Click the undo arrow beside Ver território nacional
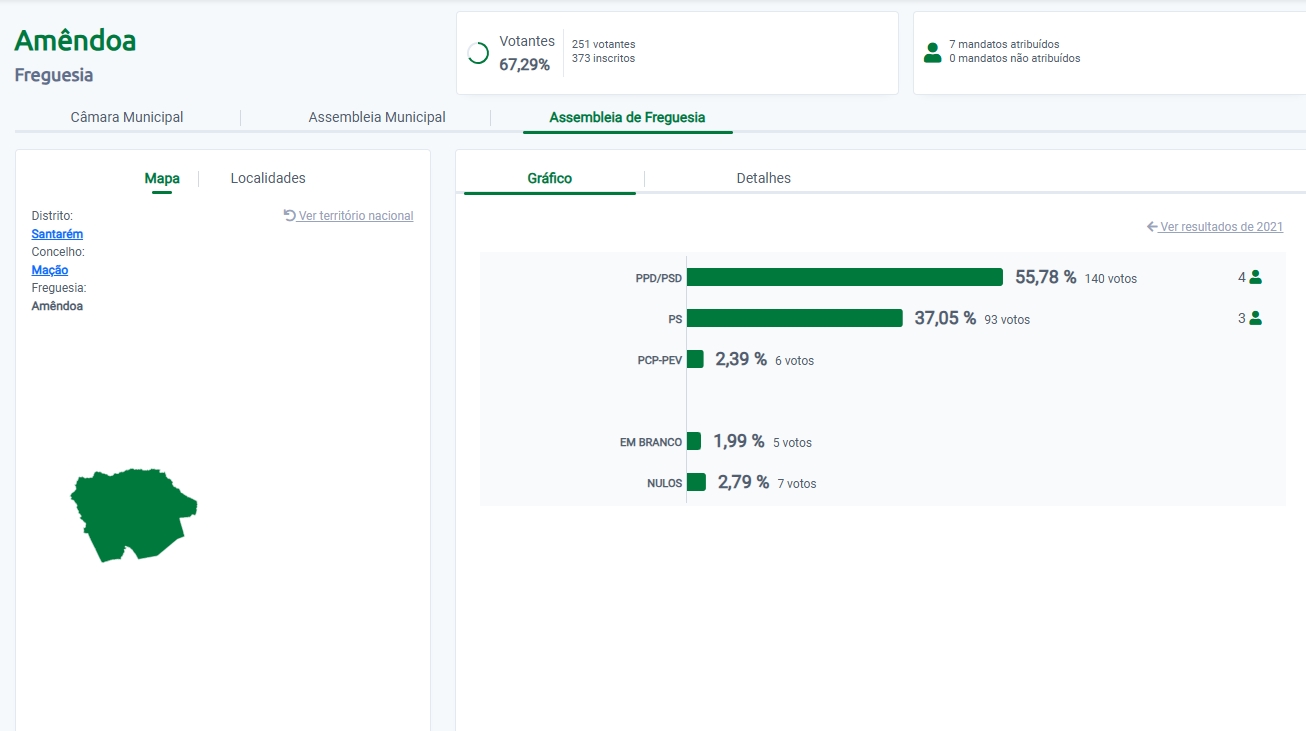 click(290, 215)
